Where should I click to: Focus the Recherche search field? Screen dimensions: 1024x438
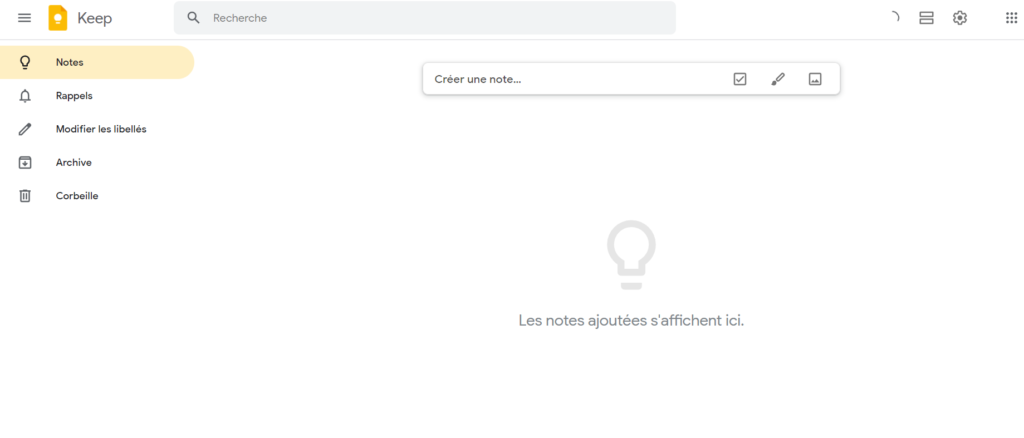430,18
